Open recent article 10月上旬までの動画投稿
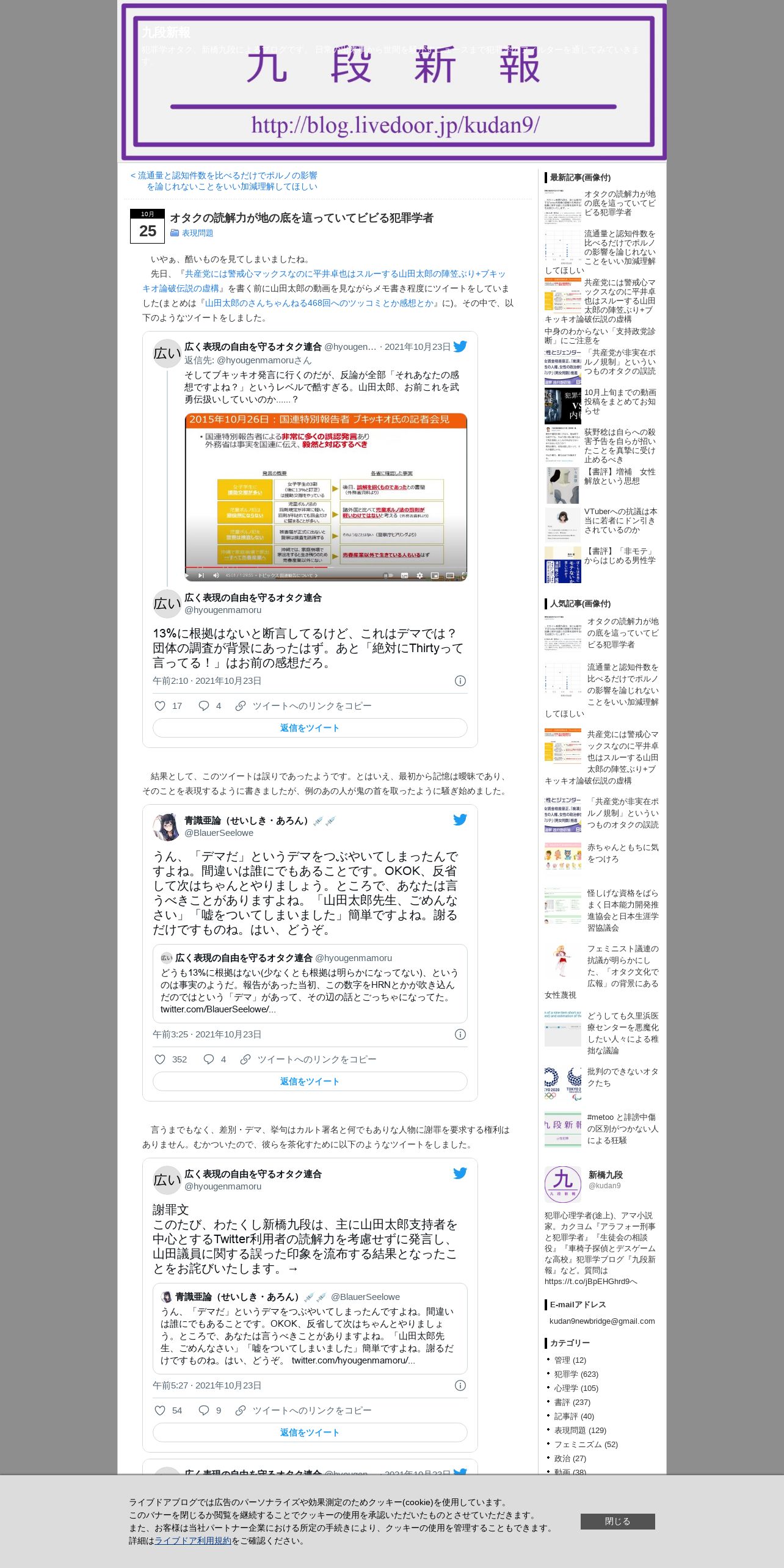 click(x=620, y=402)
